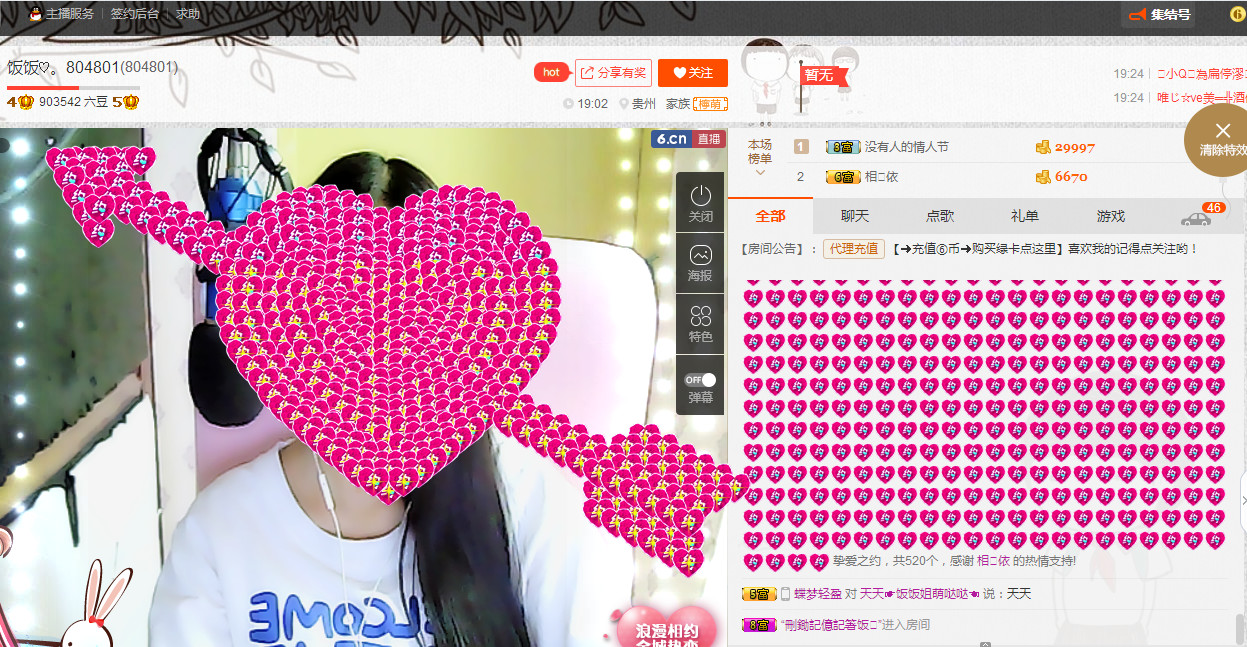Click the 分享有奖 share button

613,73
